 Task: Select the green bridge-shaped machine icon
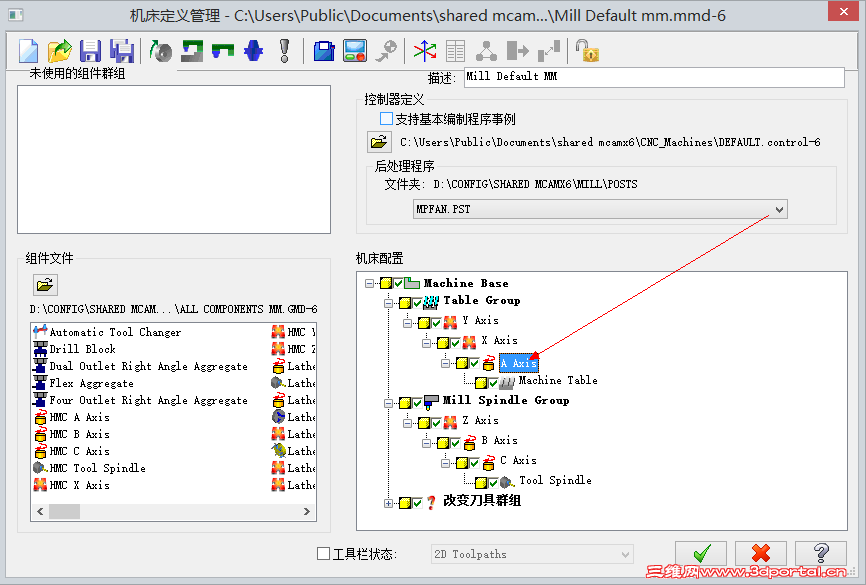223,51
